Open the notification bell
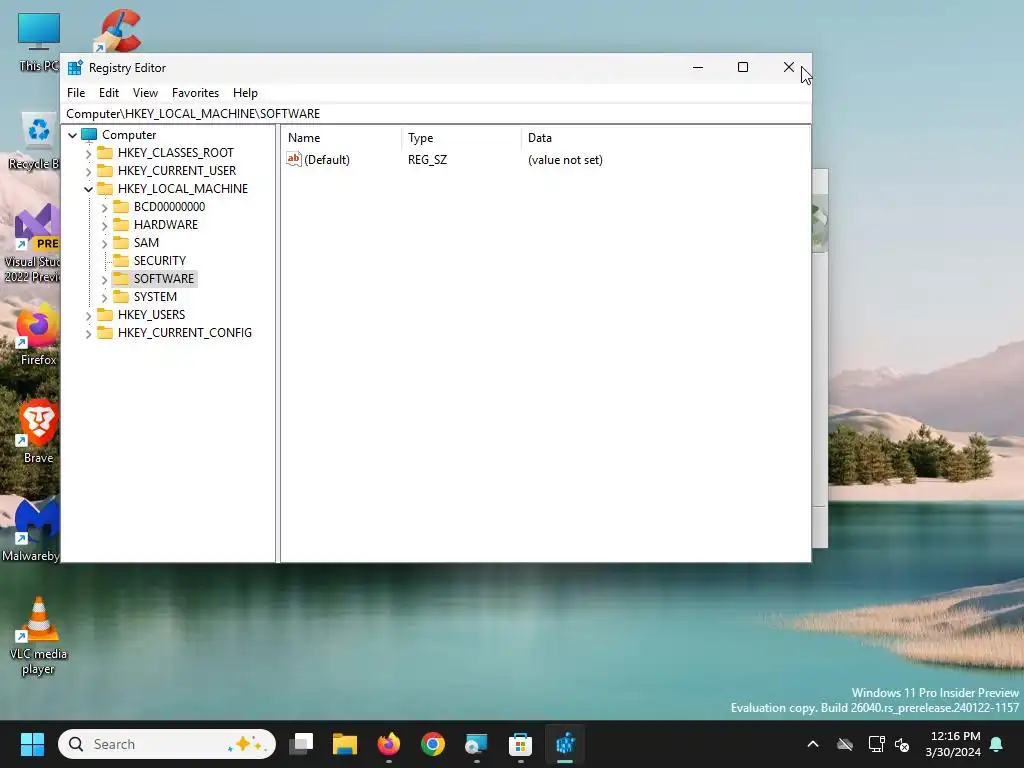1024x768 pixels. 997,744
